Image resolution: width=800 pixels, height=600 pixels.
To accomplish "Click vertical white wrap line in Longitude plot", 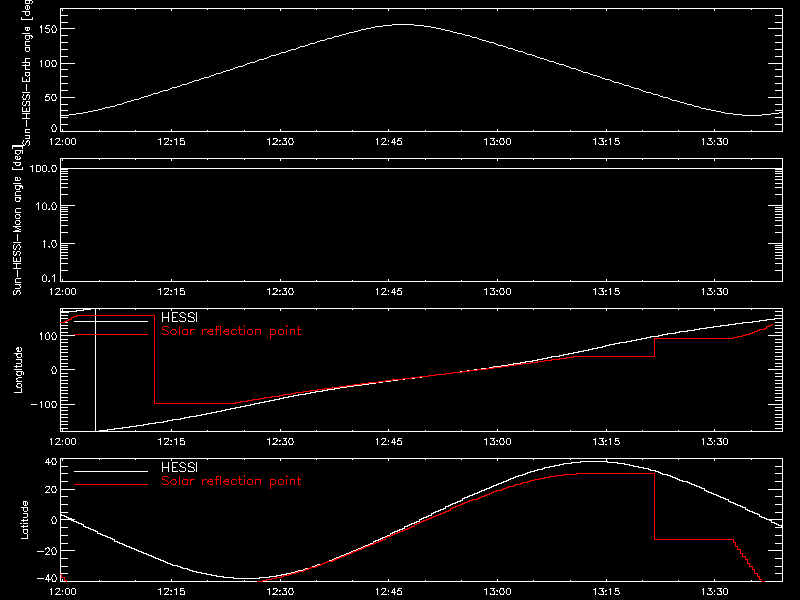I will click(95, 370).
